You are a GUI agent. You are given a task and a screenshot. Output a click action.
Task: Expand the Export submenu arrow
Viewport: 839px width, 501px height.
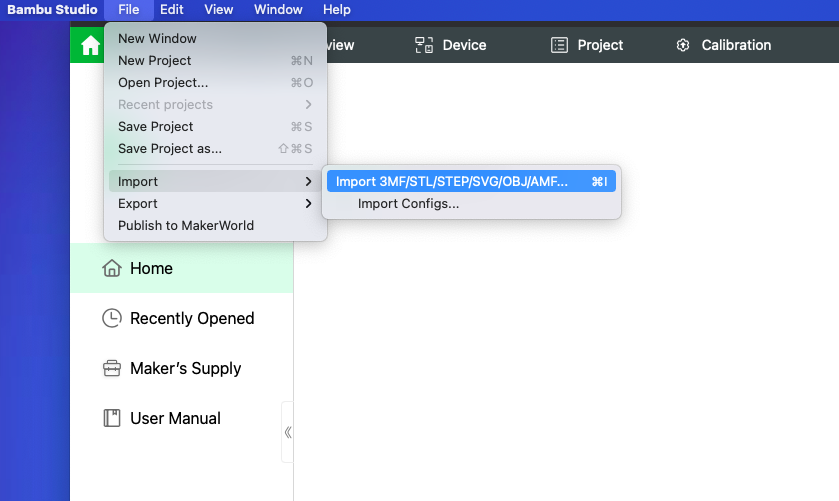308,203
